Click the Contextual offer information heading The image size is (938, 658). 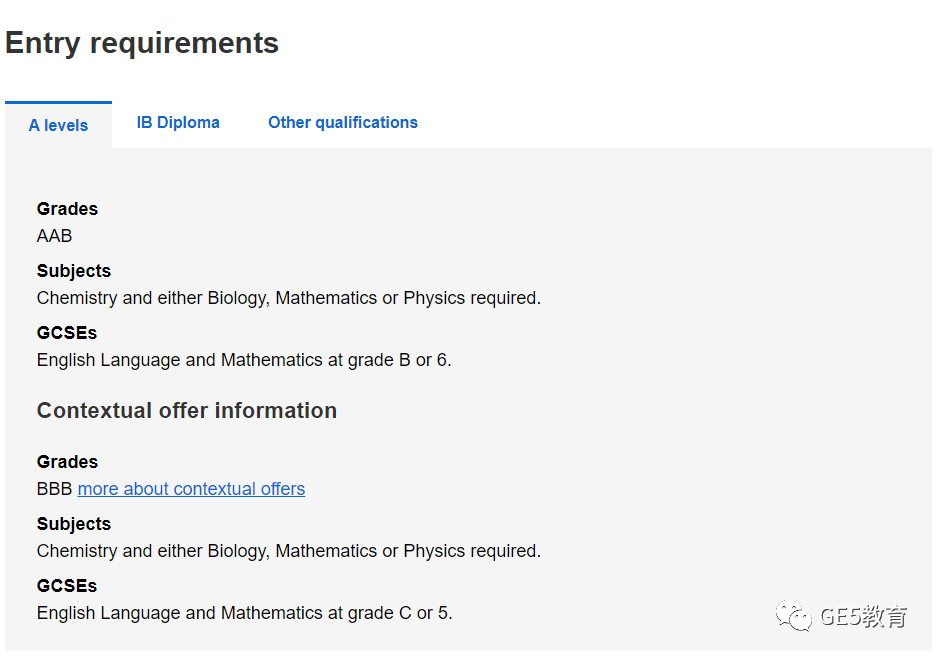(x=187, y=410)
